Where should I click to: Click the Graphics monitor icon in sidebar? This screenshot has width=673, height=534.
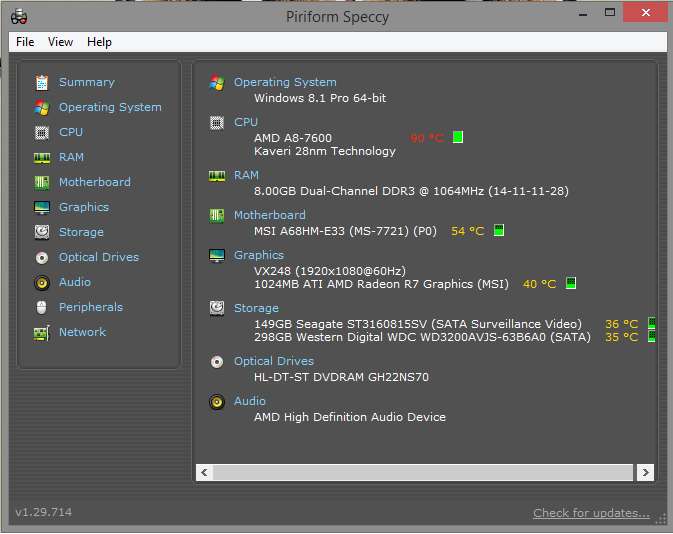pyautogui.click(x=42, y=208)
